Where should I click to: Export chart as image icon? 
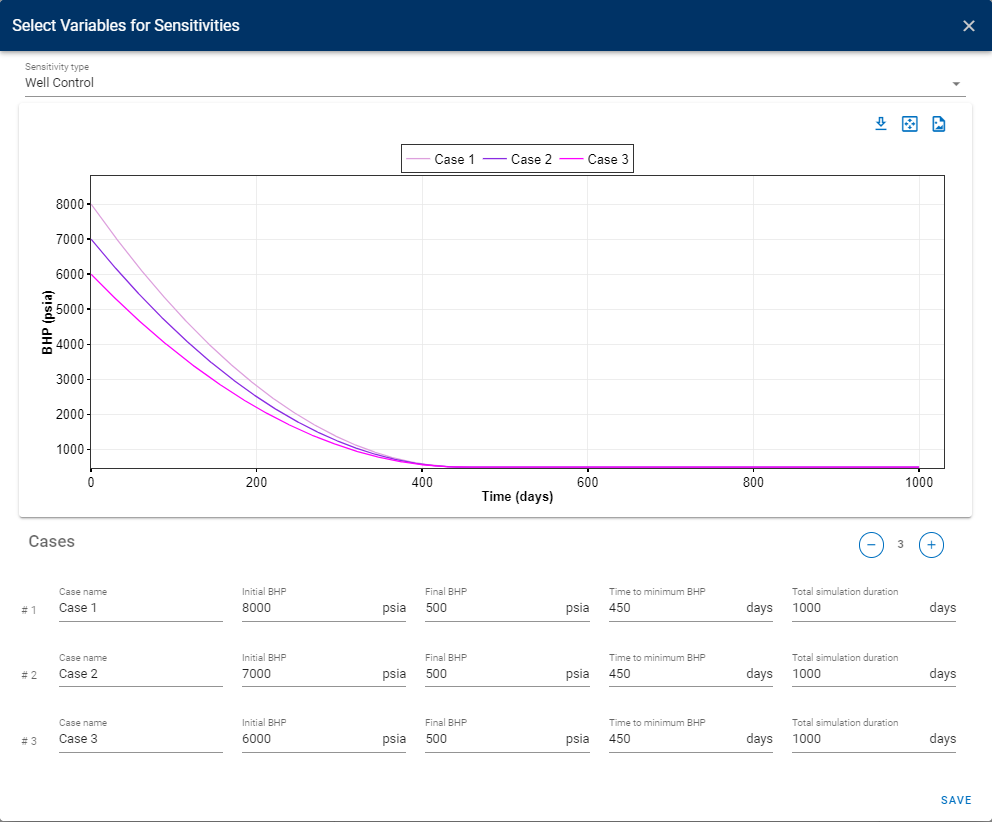pyautogui.click(x=939, y=124)
